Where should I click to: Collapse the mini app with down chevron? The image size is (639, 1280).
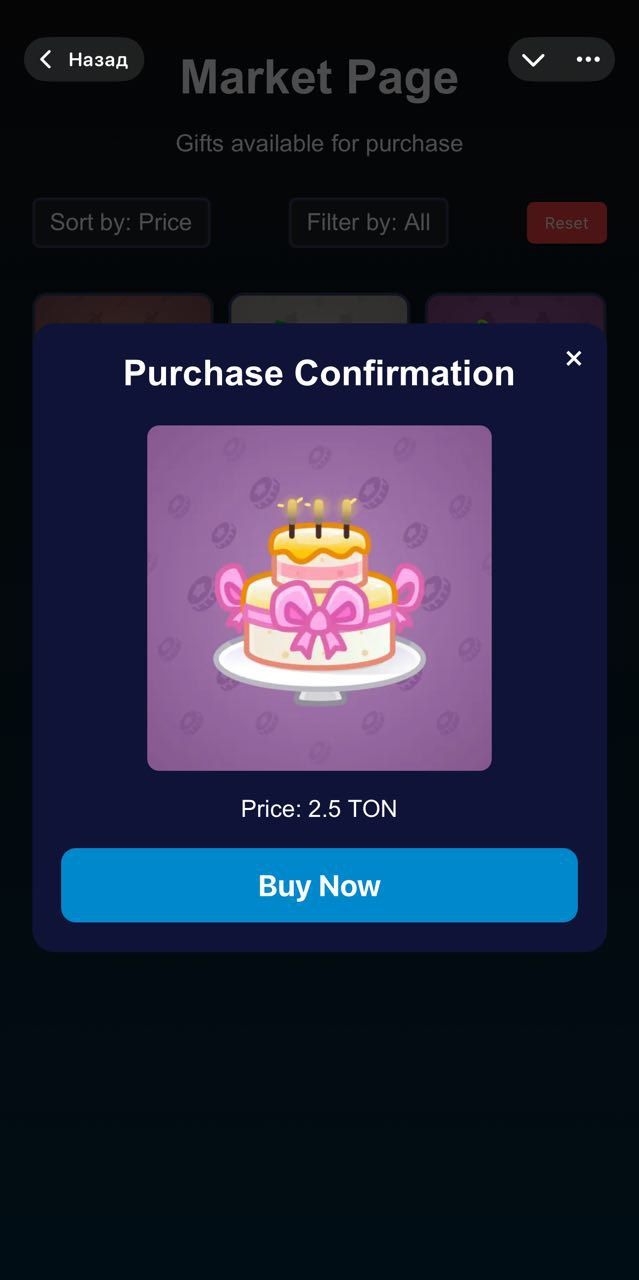click(534, 60)
